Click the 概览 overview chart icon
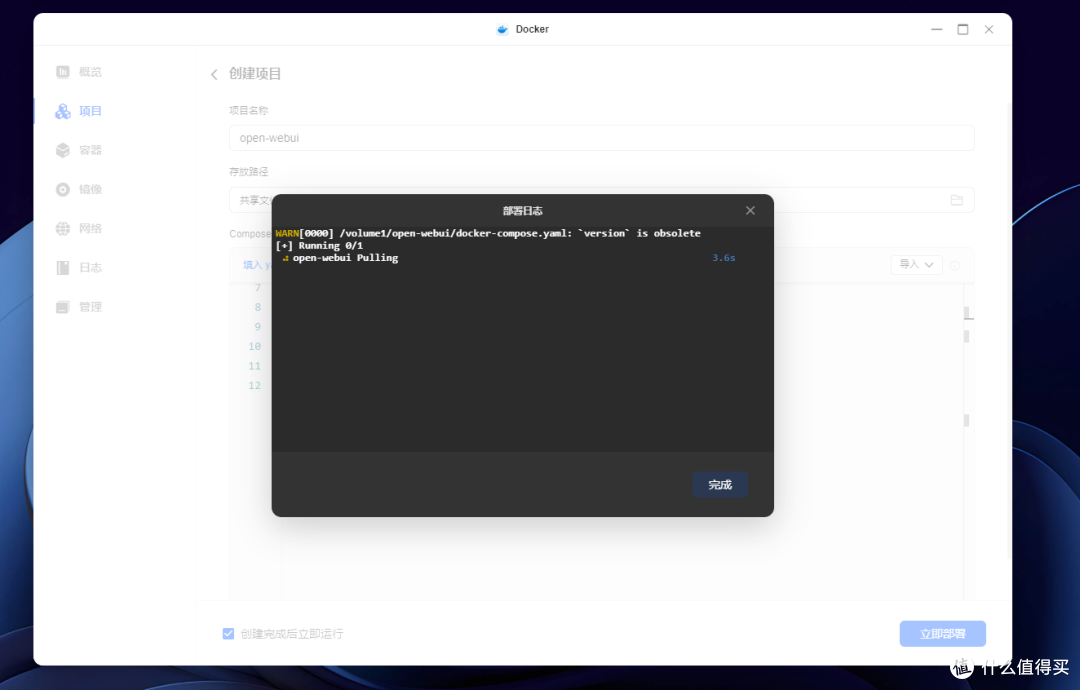The image size is (1080, 690). tap(63, 72)
